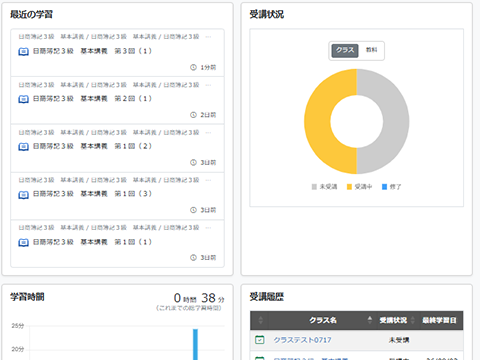Sort table by クラス名 column arrow
480x360 pixels.
coord(369,320)
